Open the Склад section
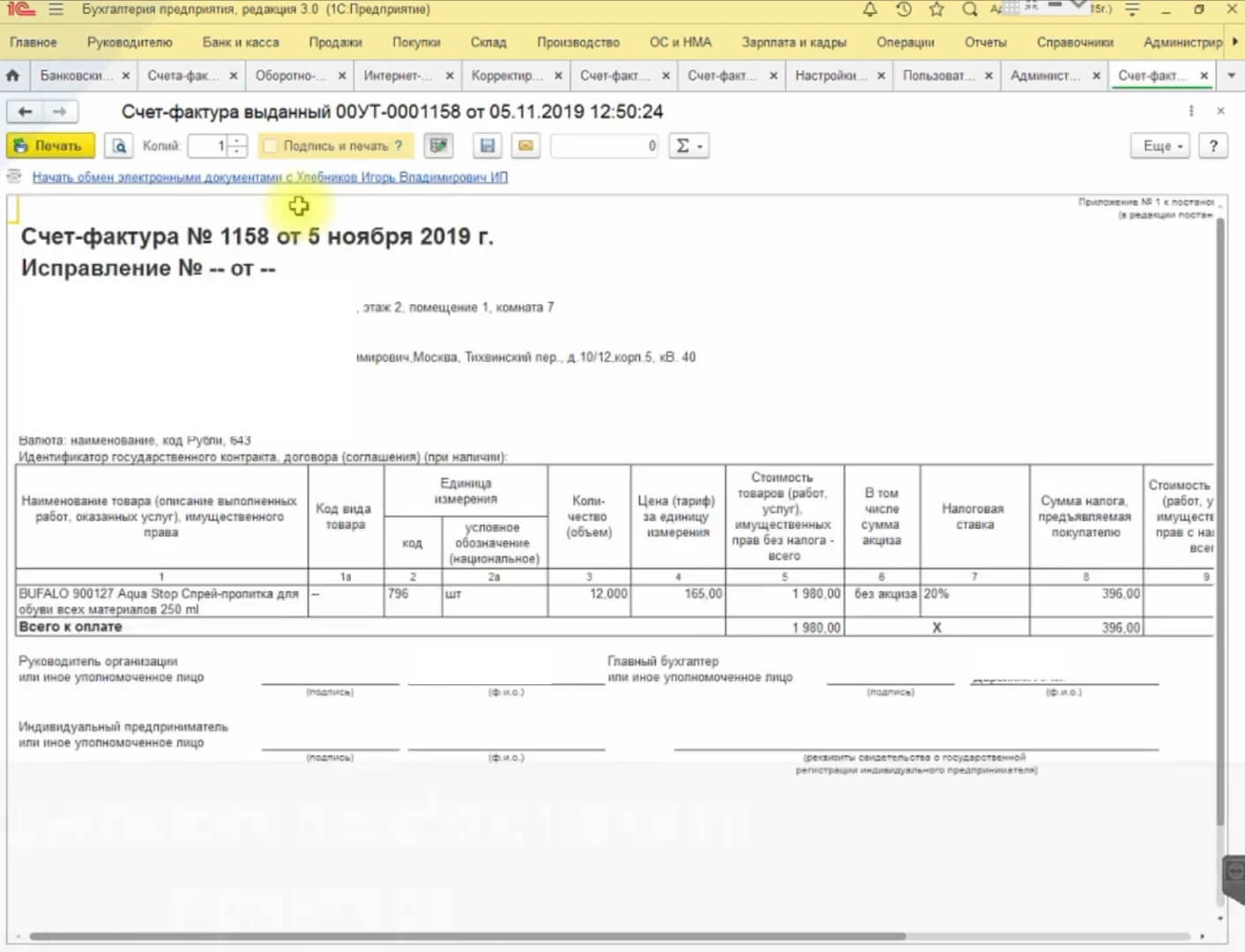1245x952 pixels. click(488, 42)
